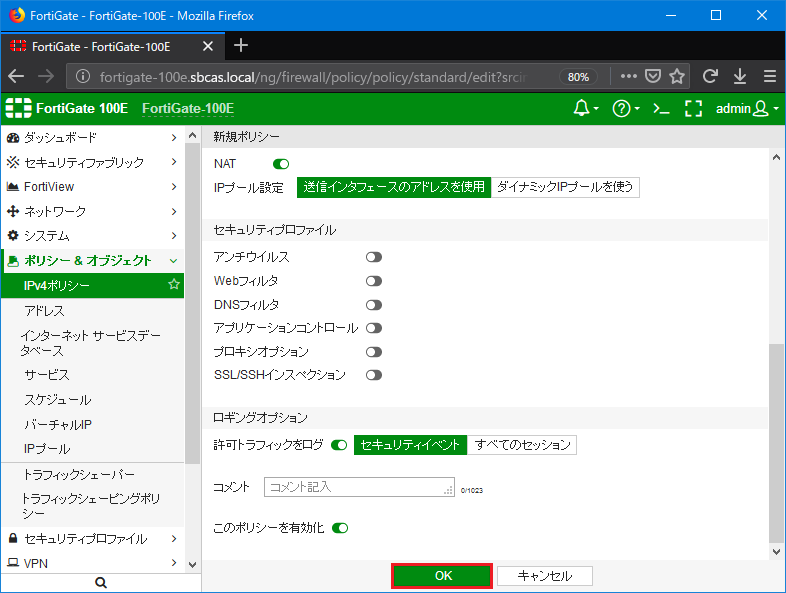Open the admin user menu

tap(747, 108)
